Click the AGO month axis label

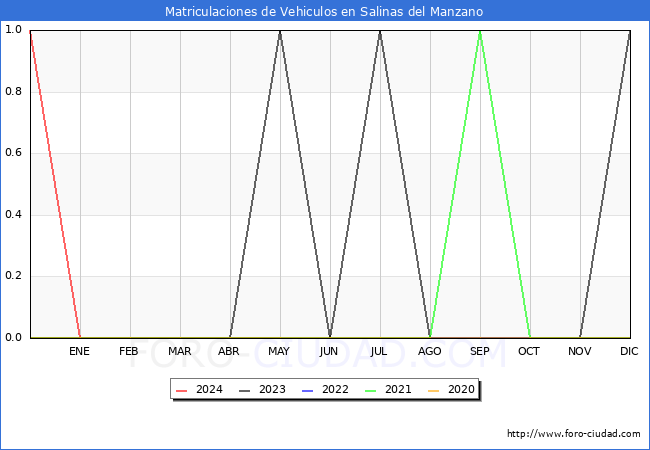(x=429, y=351)
